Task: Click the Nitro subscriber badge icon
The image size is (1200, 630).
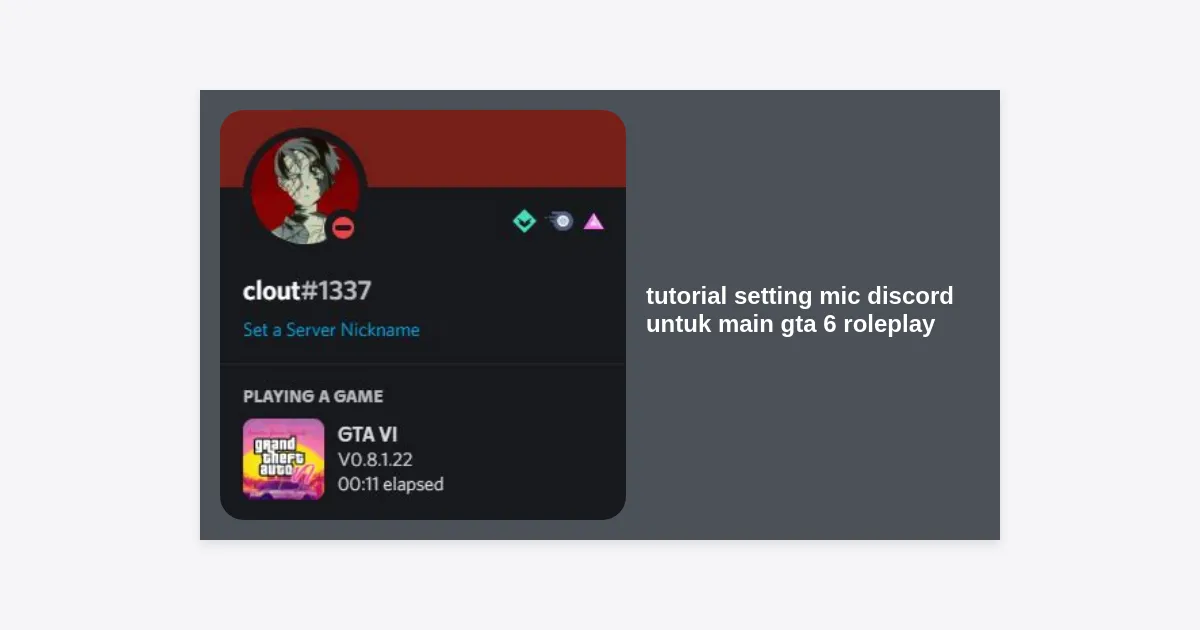Action: [x=561, y=221]
